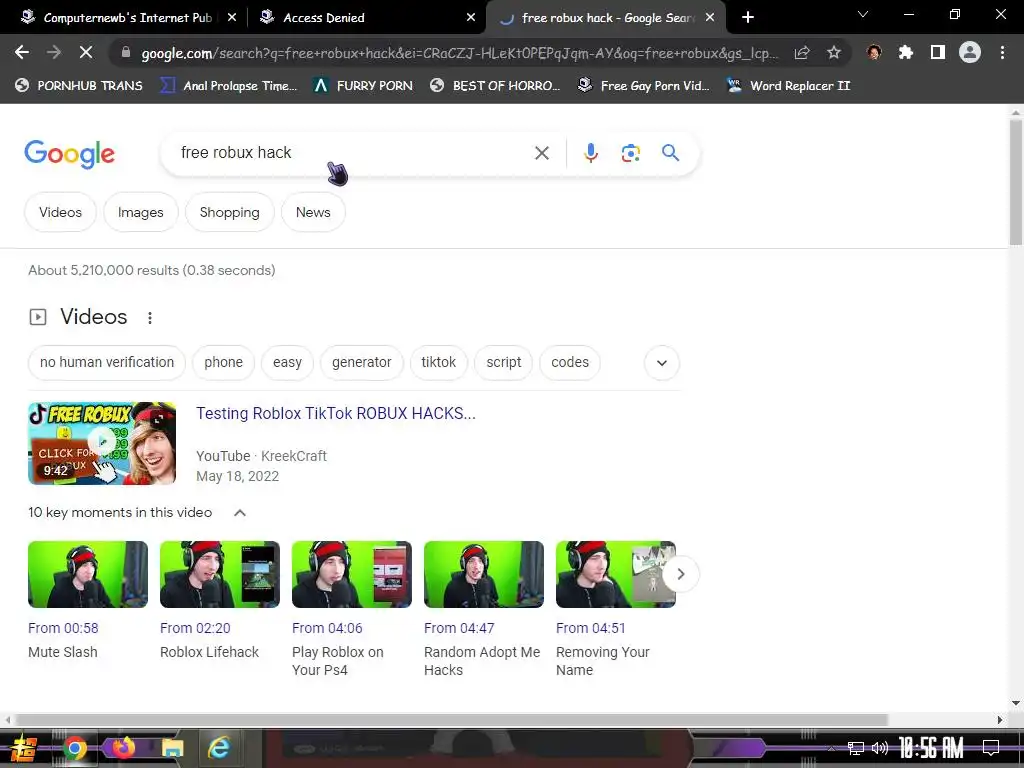Expand more video filter chips
The width and height of the screenshot is (1024, 768).
click(x=662, y=363)
